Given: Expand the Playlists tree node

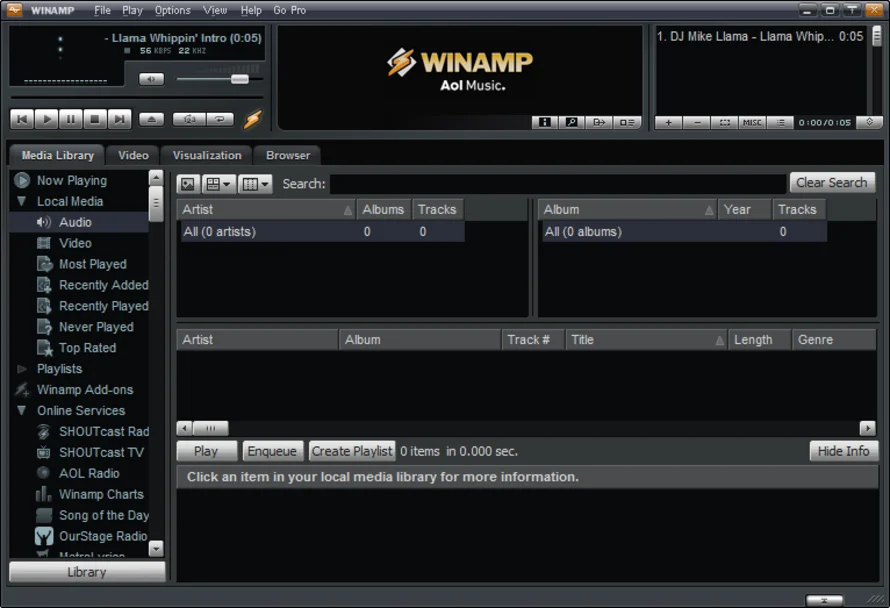Looking at the screenshot, I should 21,369.
